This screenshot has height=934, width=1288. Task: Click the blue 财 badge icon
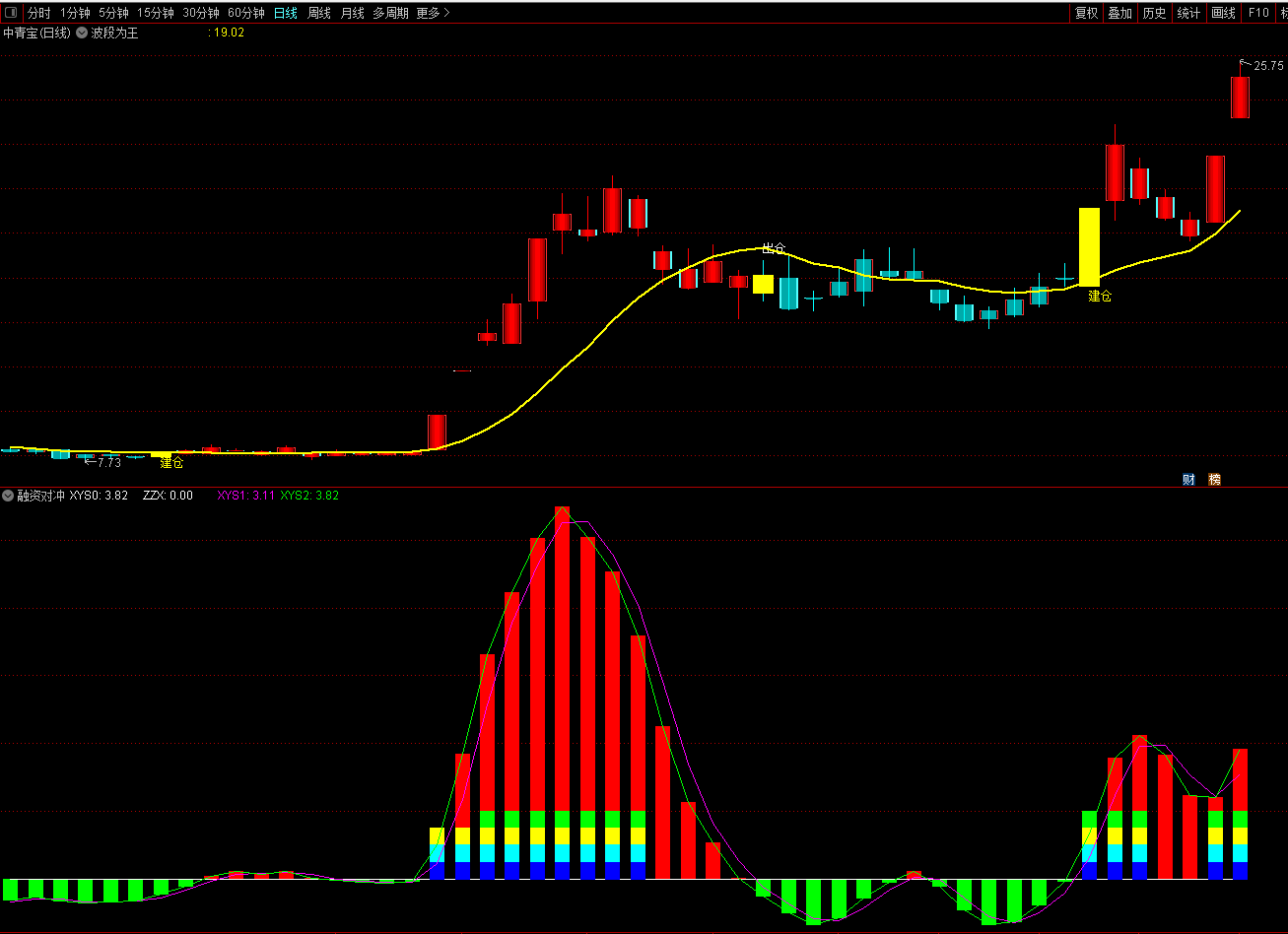click(1188, 480)
